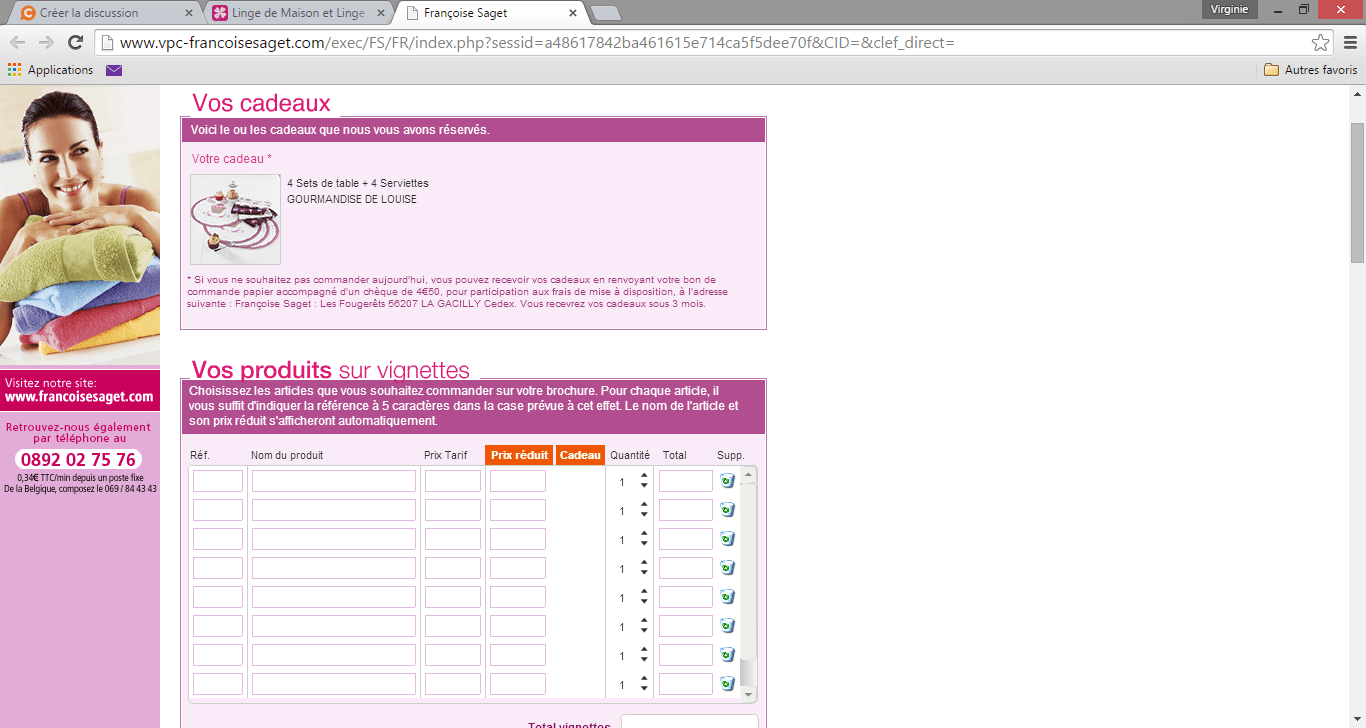Open the Applications shortcut in bookmarks bar
The image size is (1366, 728).
pos(50,70)
